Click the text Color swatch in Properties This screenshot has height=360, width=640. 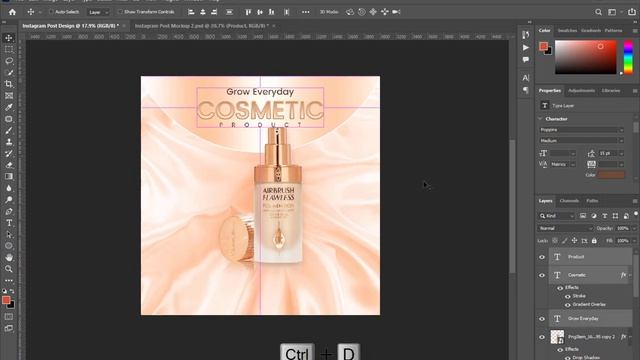coord(611,175)
